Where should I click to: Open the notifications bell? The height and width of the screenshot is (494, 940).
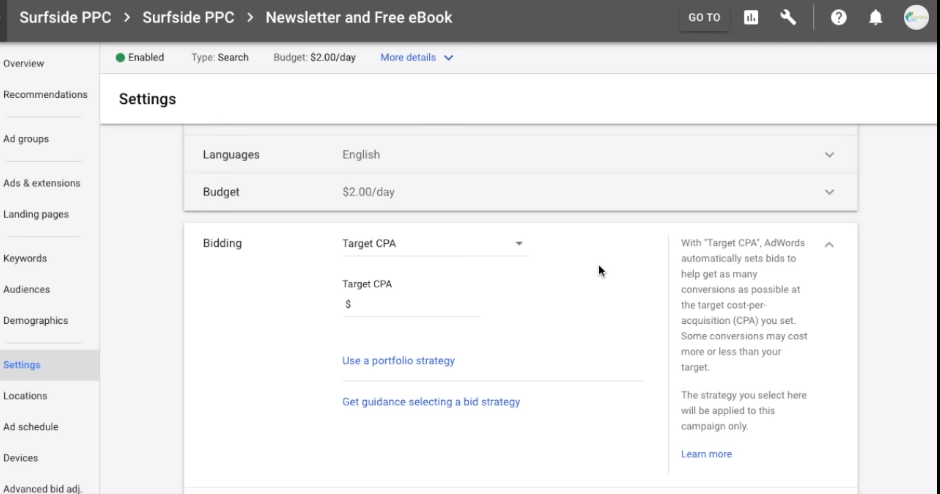[876, 17]
